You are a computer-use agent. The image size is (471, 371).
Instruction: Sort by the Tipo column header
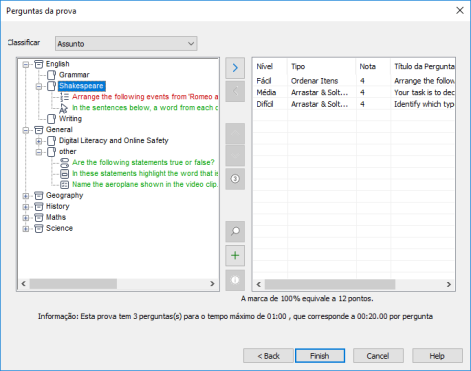point(322,66)
